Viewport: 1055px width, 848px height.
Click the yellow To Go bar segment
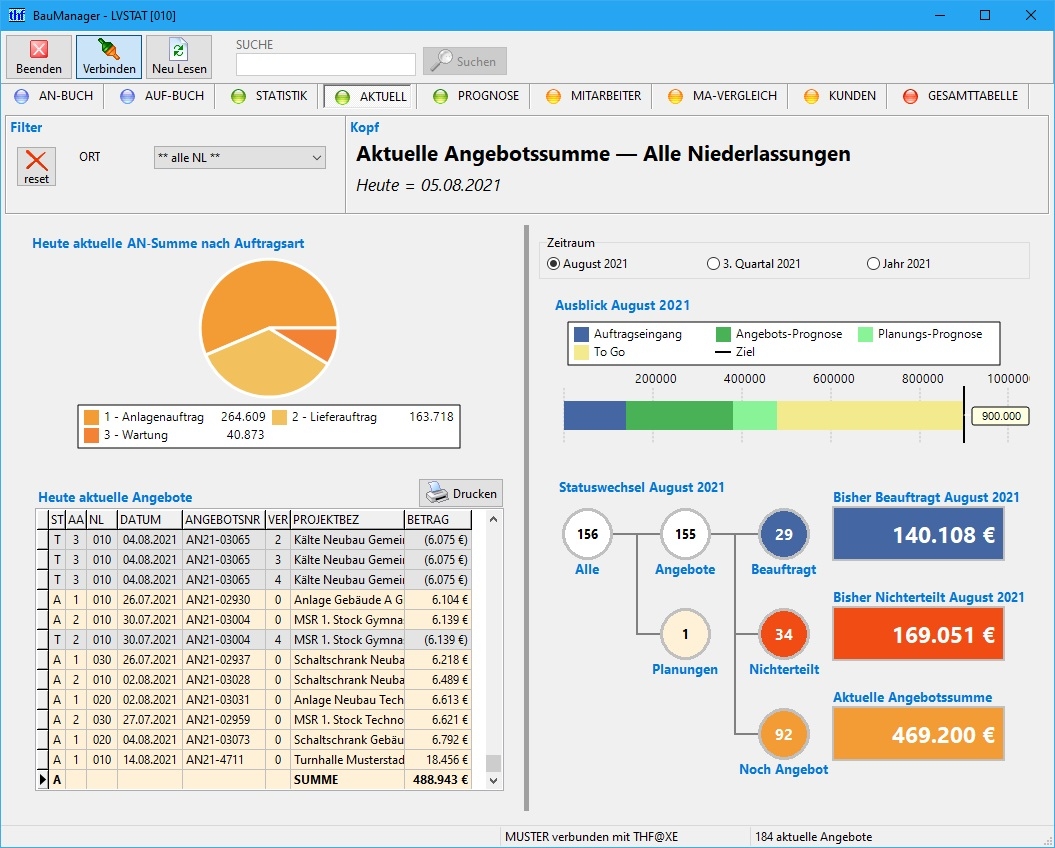click(x=869, y=415)
